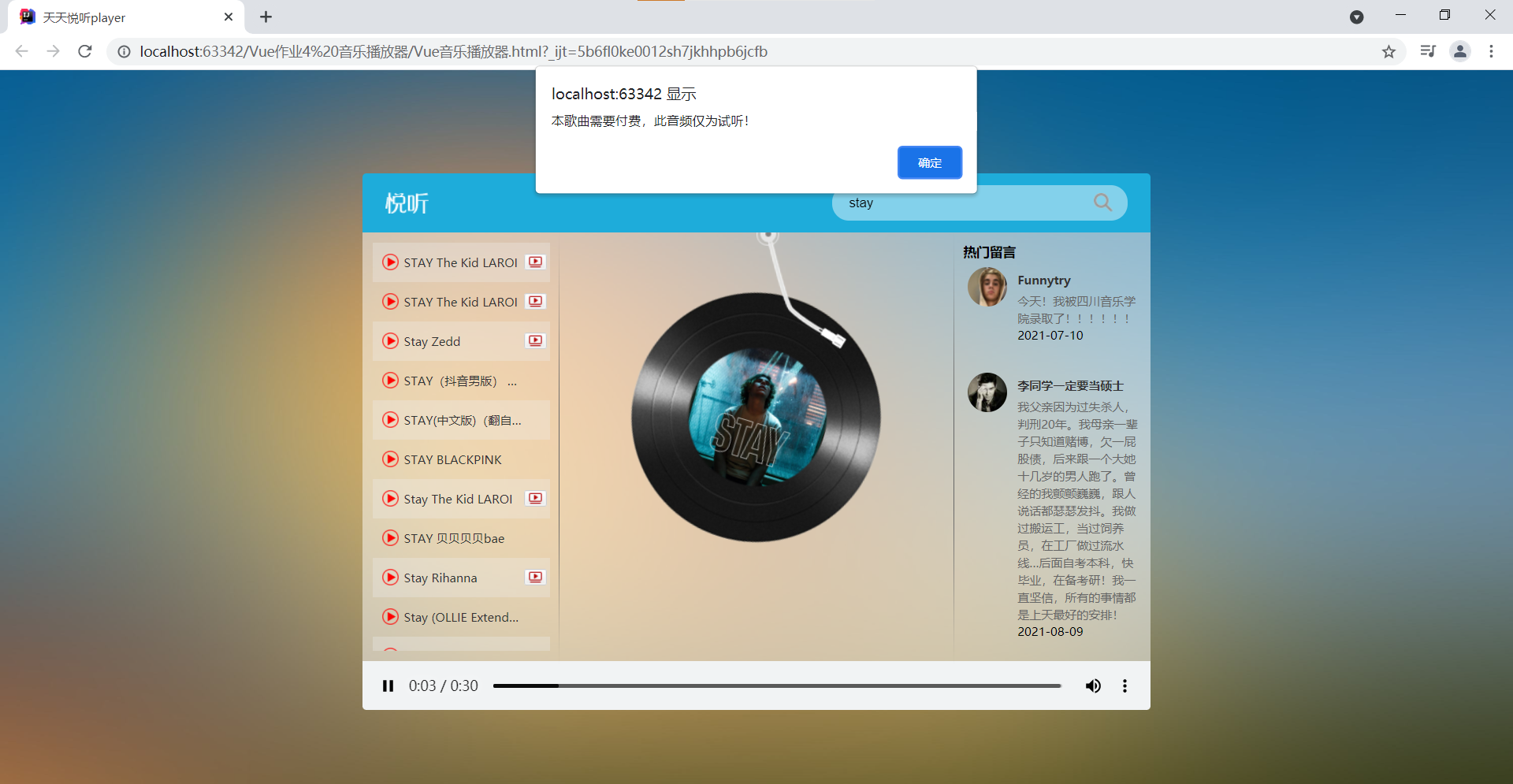Viewport: 1513px width, 784px height.
Task: Seek along the audio progress bar
Action: pyautogui.click(x=777, y=686)
